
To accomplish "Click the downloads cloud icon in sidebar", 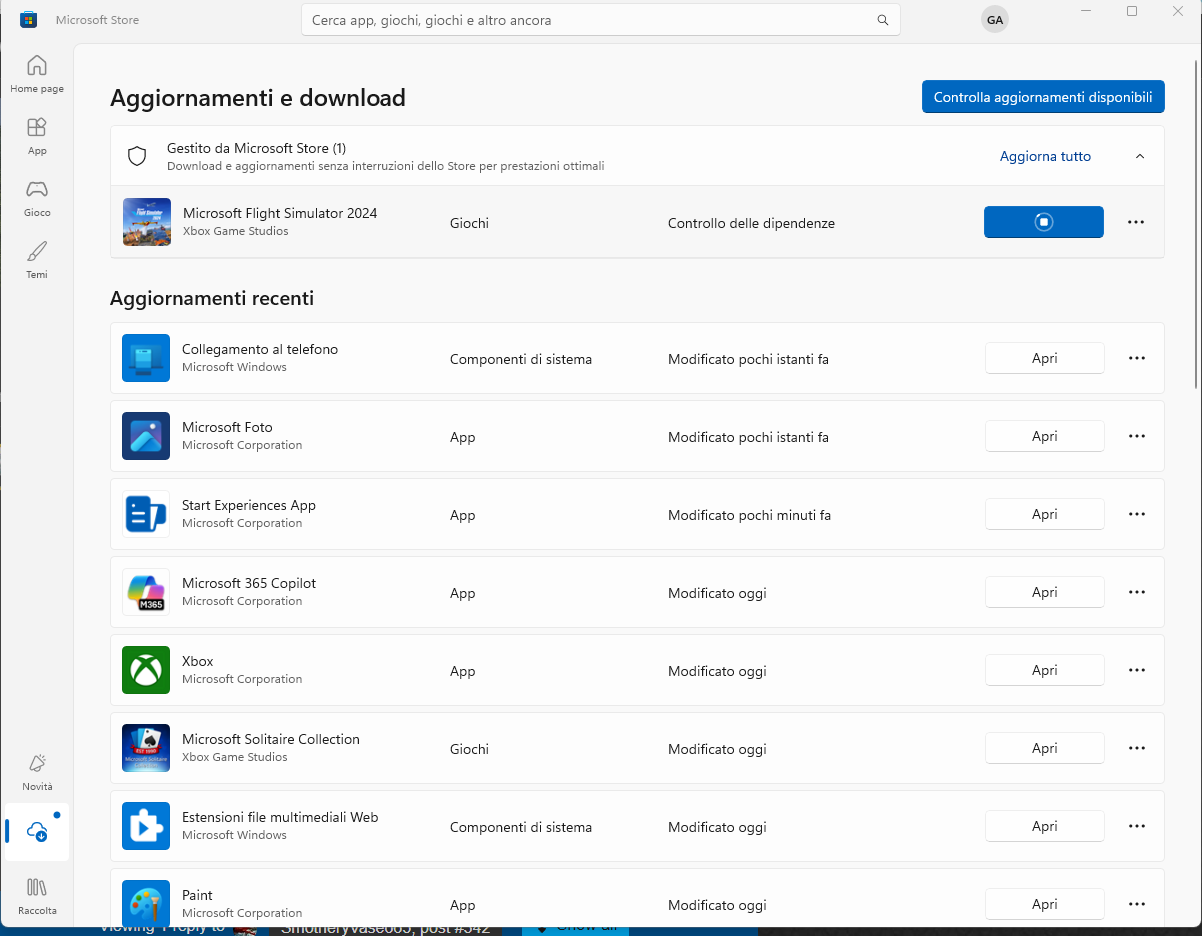I will tap(37, 831).
